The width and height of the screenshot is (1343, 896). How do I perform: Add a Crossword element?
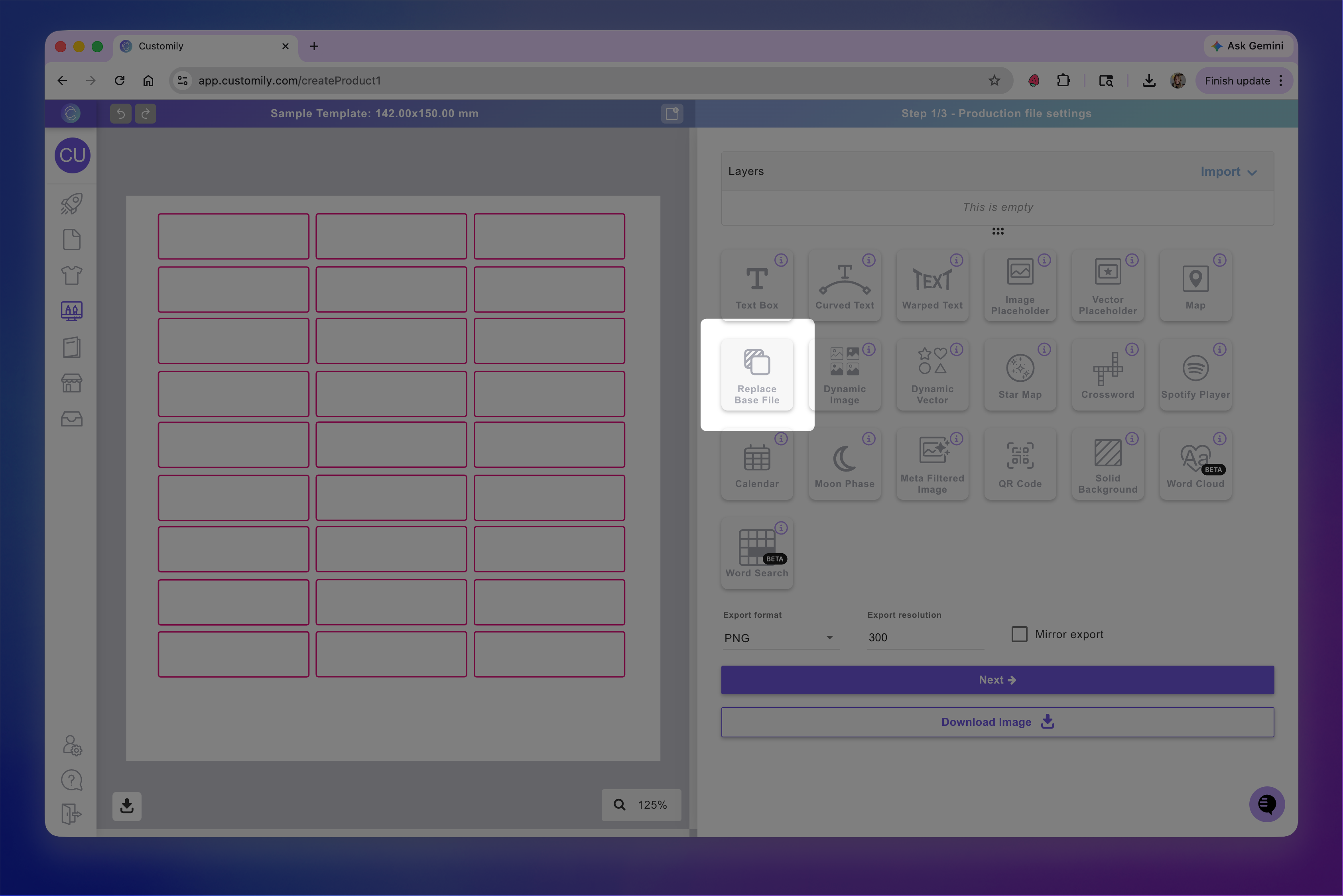pos(1107,375)
